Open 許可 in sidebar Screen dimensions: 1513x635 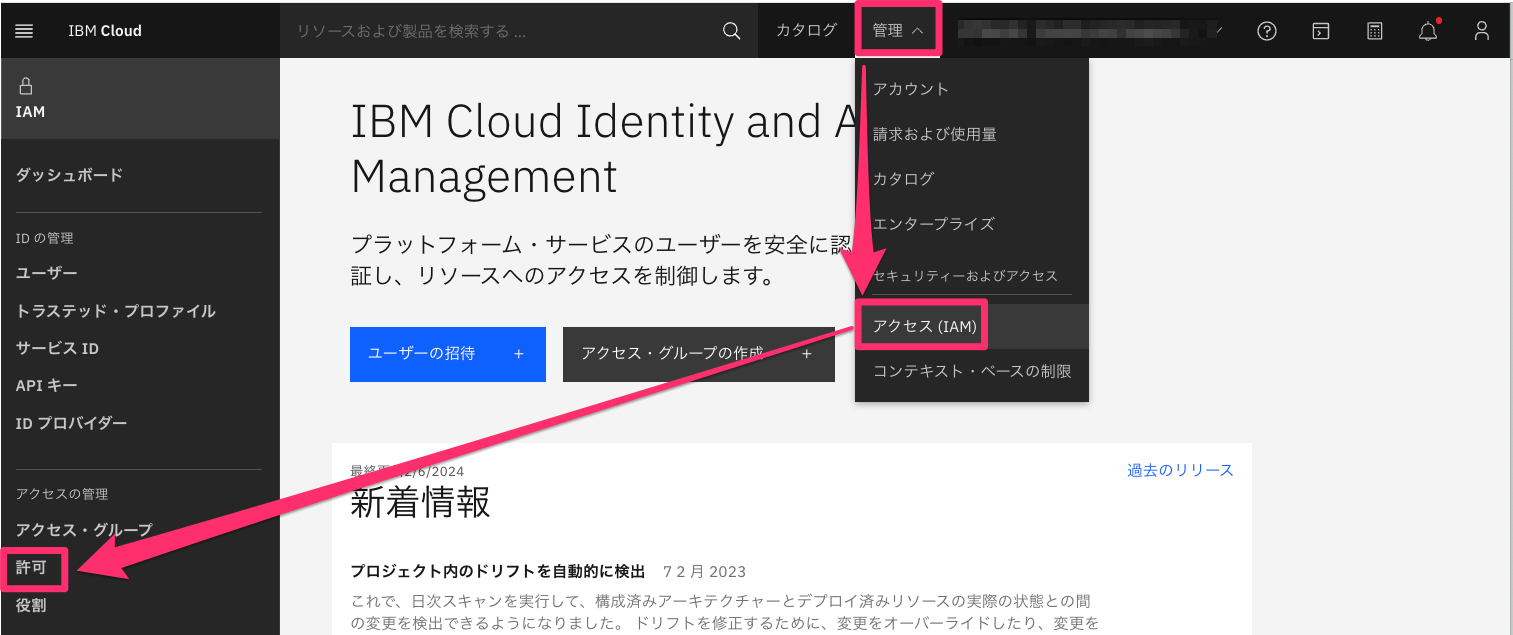[x=31, y=567]
